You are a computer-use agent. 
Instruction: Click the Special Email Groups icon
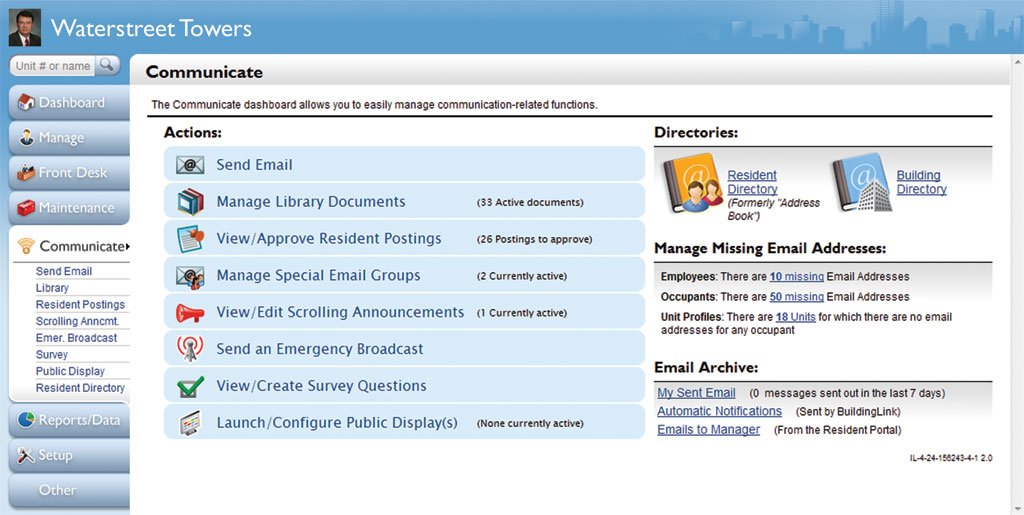(x=190, y=276)
